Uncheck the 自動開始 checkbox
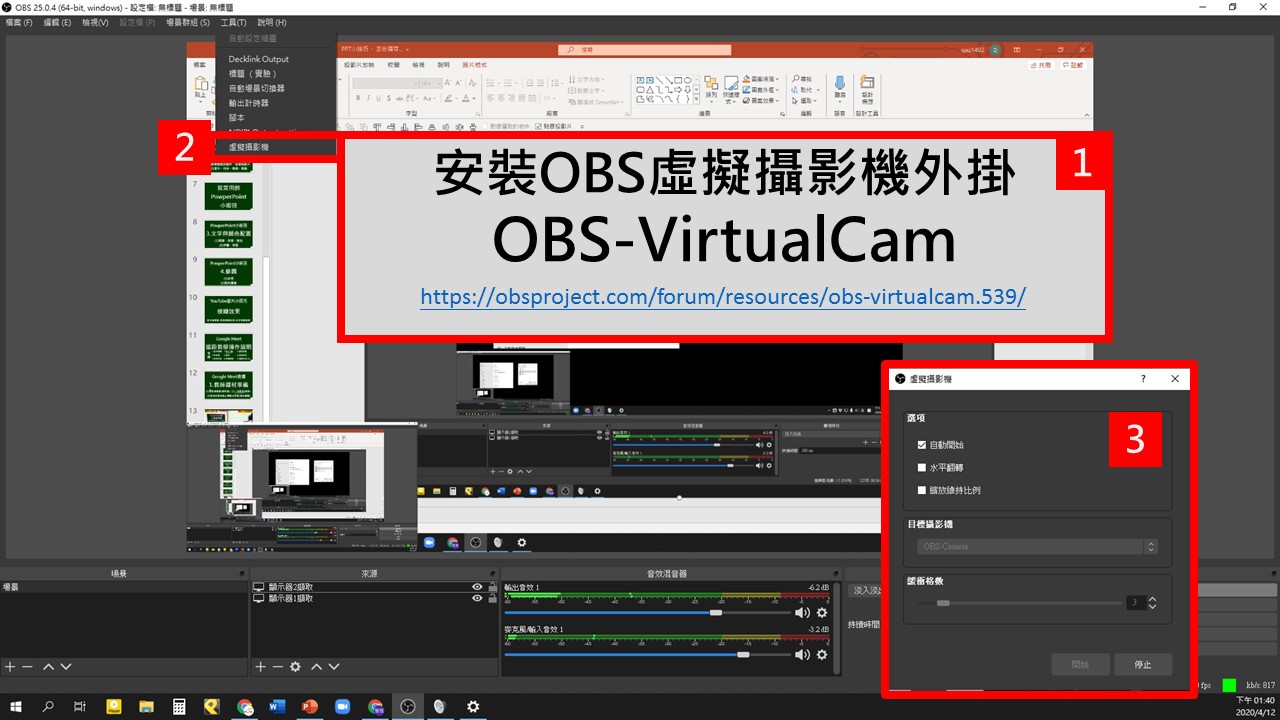This screenshot has height=720, width=1280. [x=922, y=445]
